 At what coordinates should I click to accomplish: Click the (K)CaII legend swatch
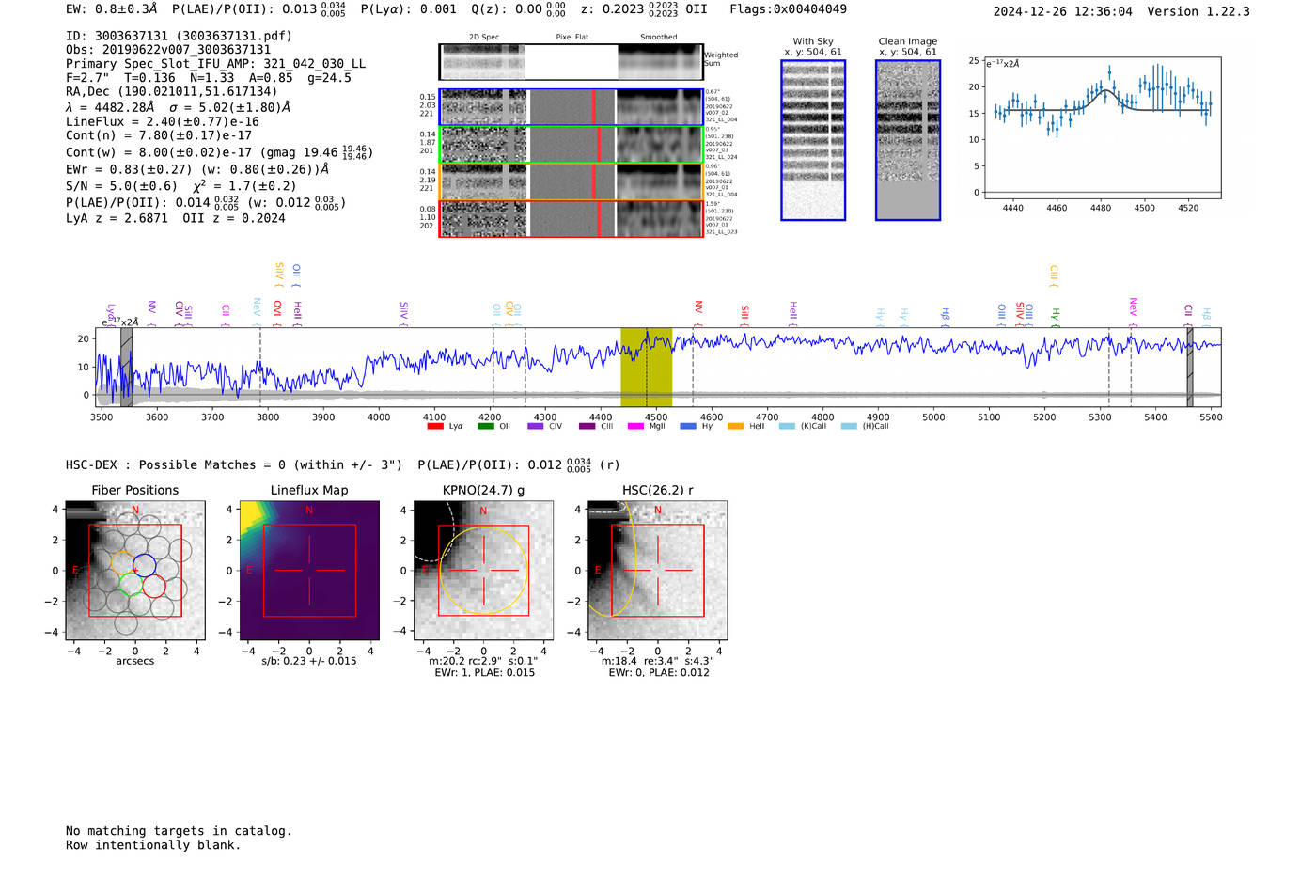(x=787, y=426)
